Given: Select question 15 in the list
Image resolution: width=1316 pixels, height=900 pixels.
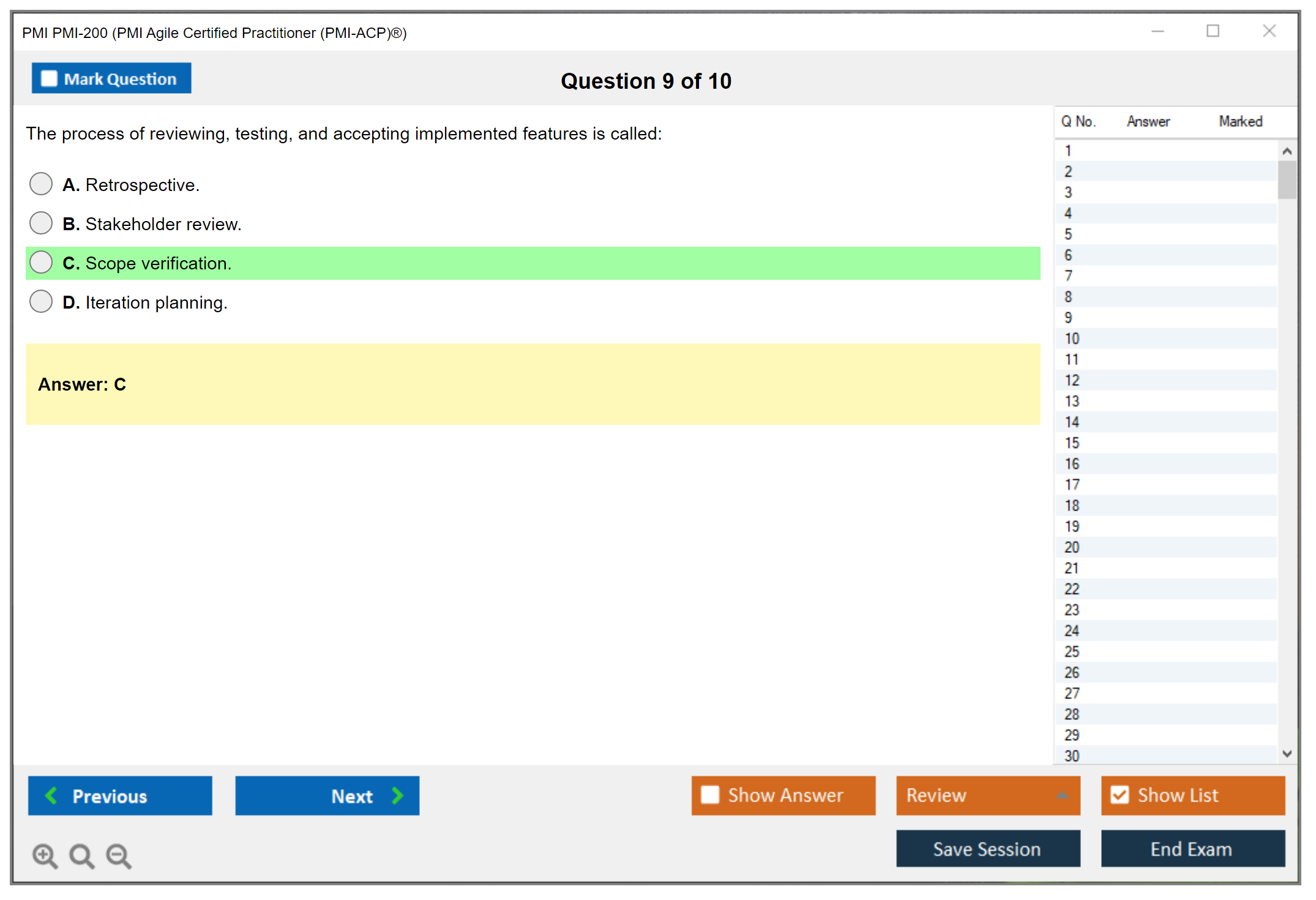Looking at the screenshot, I should coord(1072,443).
